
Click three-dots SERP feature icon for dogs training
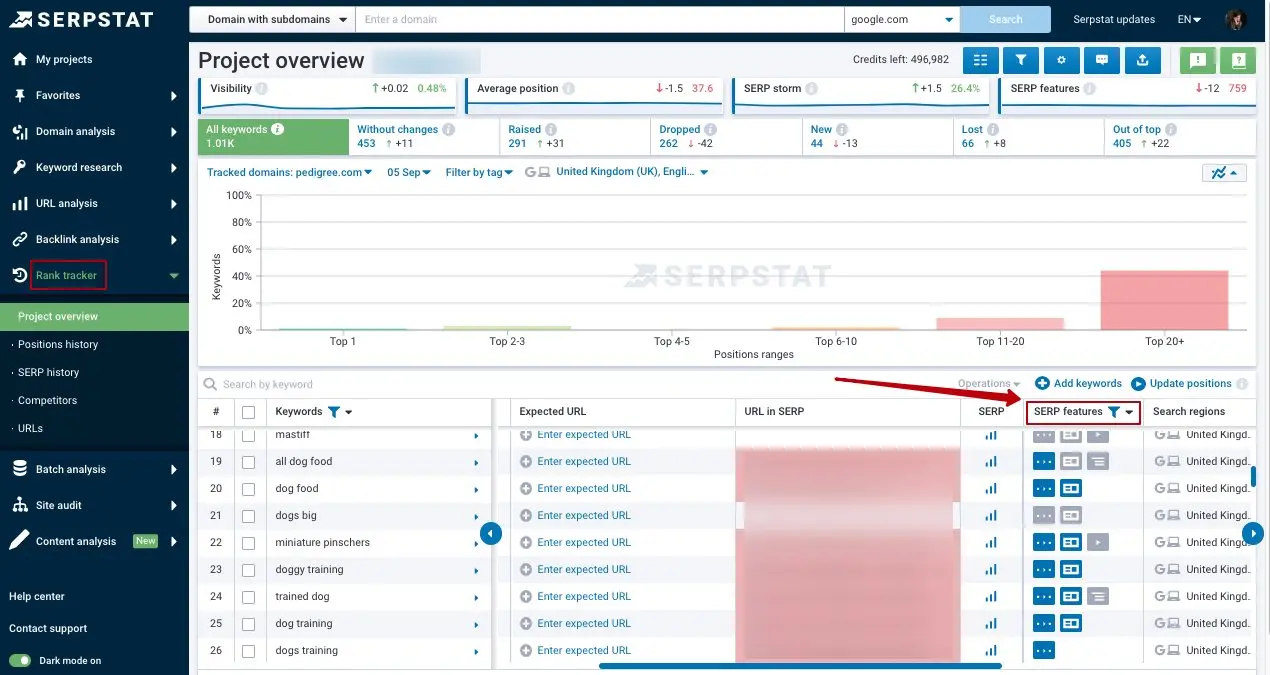click(1044, 651)
